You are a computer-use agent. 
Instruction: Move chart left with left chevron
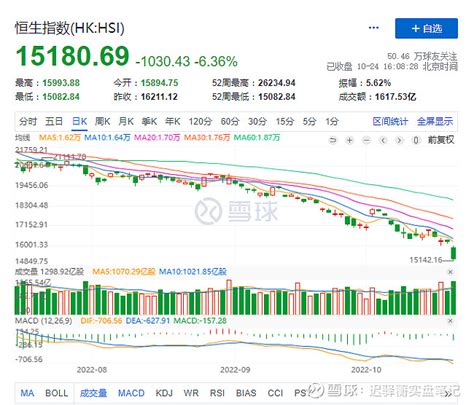point(383,140)
